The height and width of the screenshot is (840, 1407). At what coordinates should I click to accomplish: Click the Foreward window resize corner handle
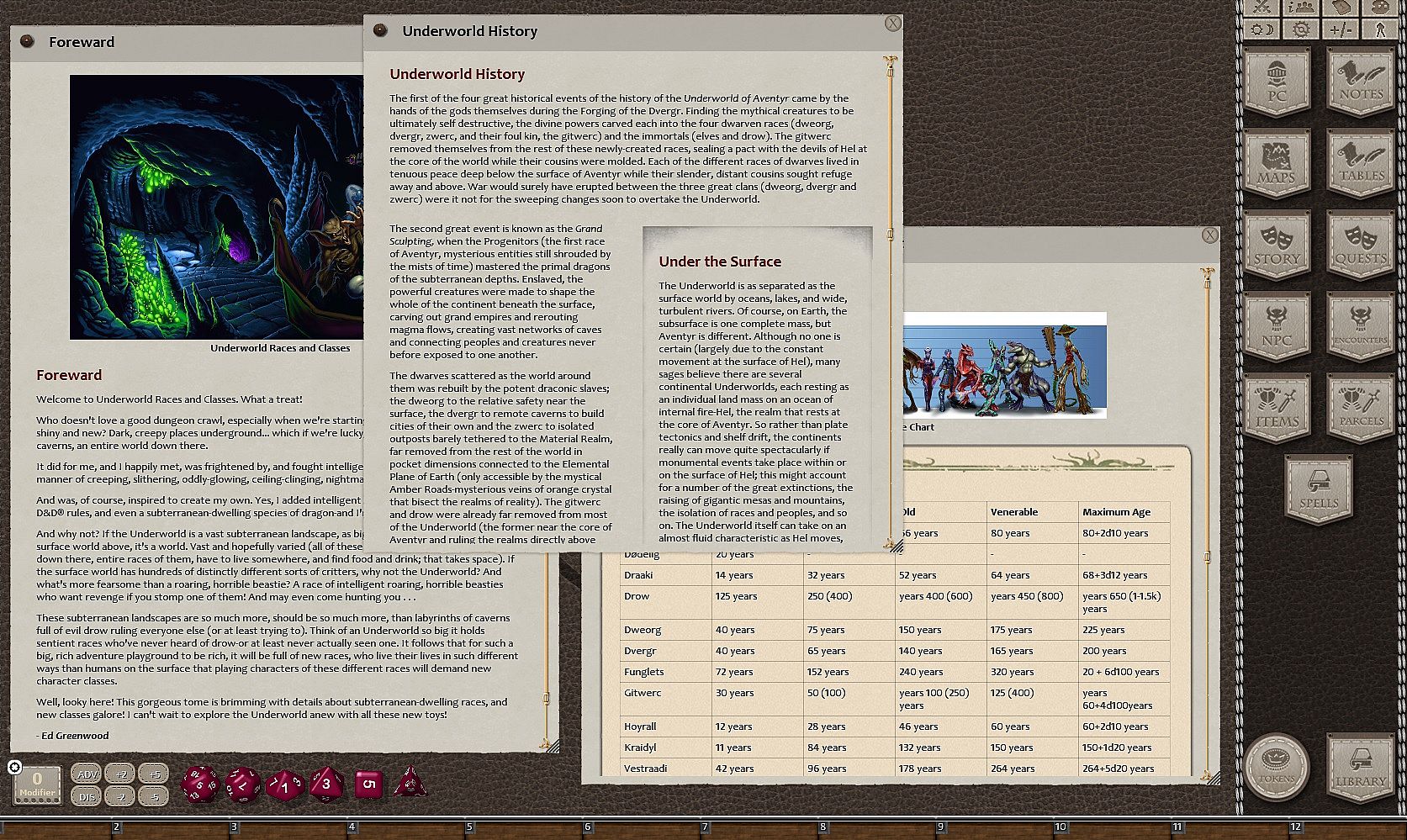(553, 746)
